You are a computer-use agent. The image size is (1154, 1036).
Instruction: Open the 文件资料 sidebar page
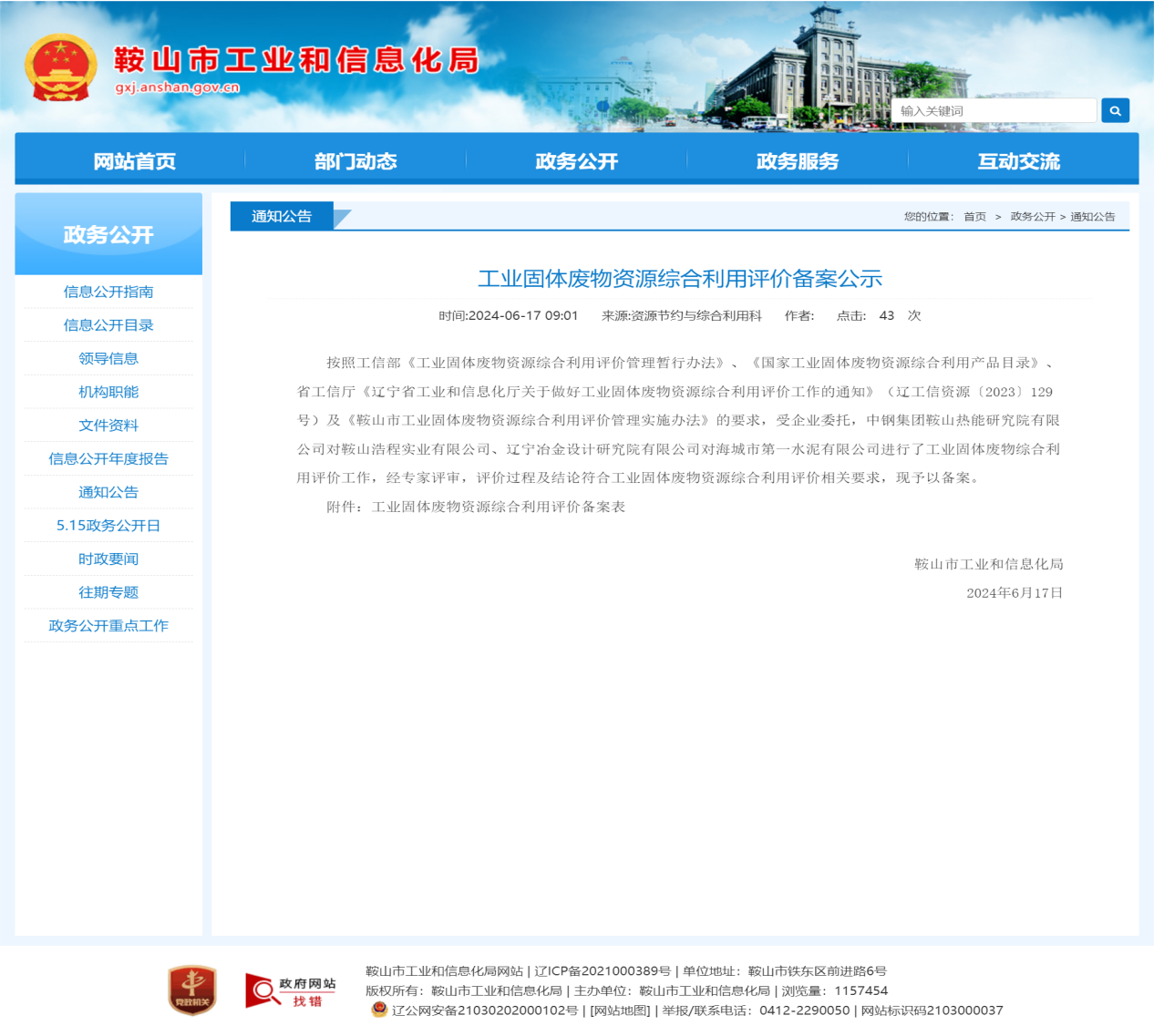coord(108,425)
